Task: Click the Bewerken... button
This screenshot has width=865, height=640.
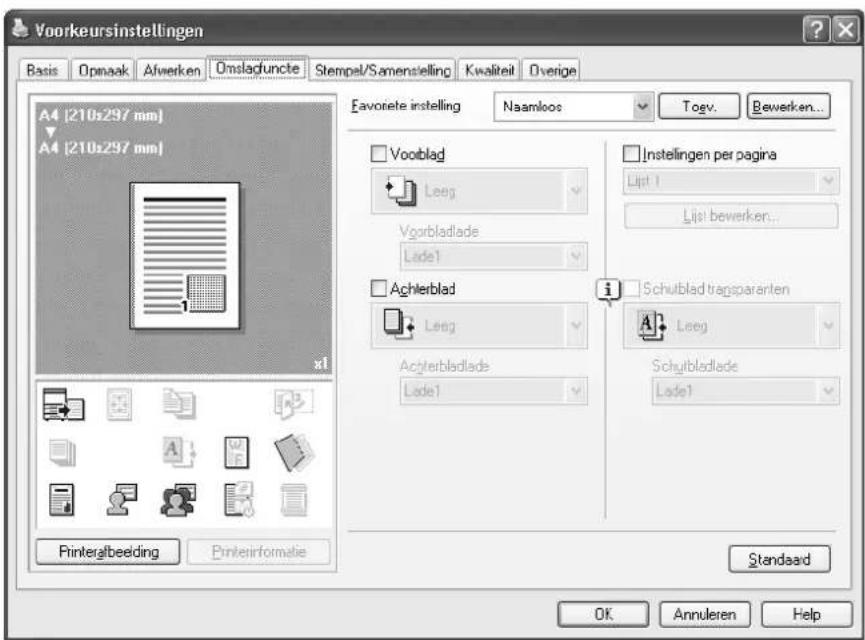Action: [788, 106]
